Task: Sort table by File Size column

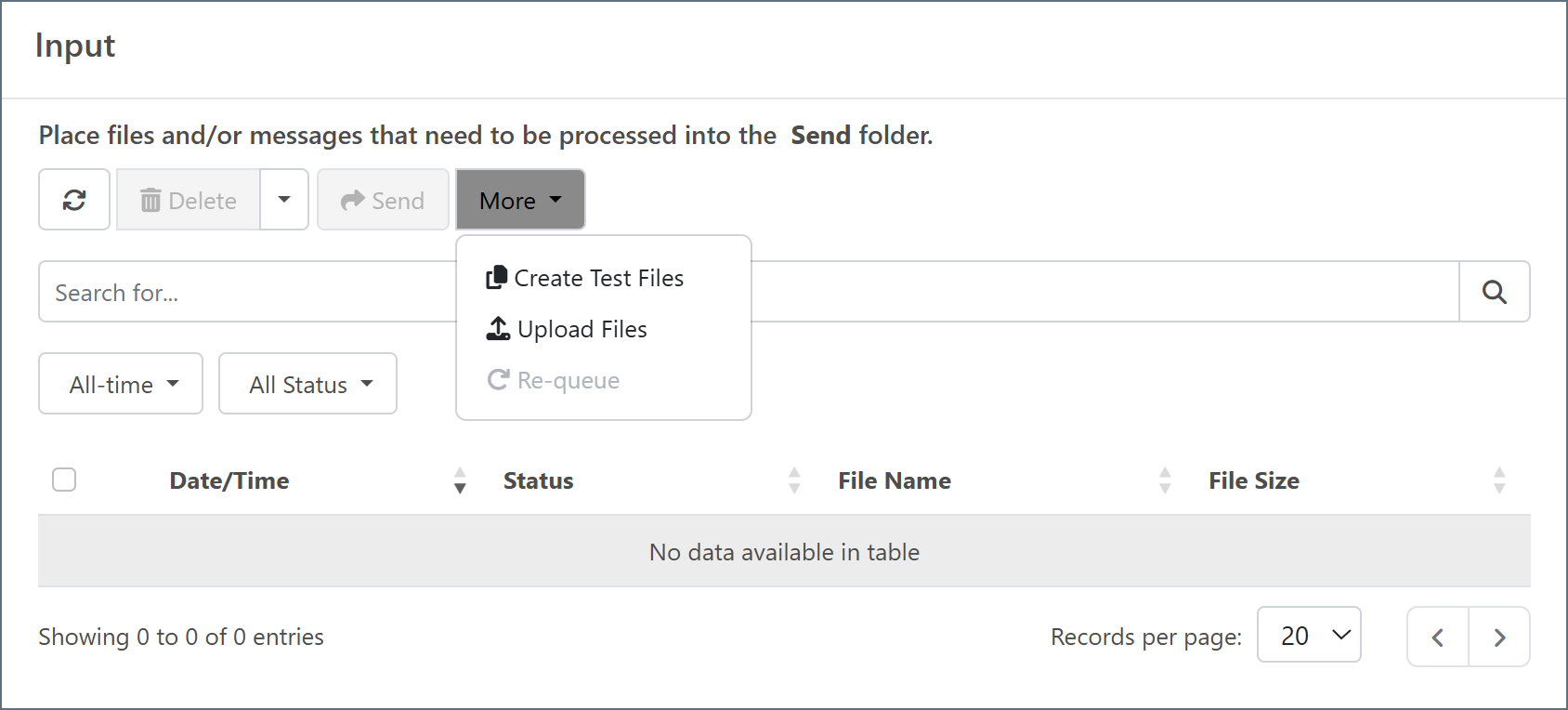Action: click(x=1253, y=480)
